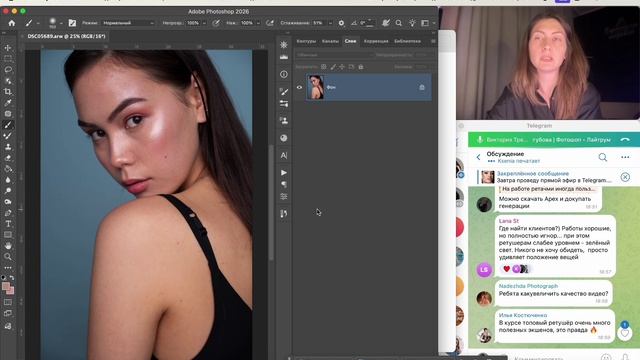Open the blend Mode dropdown 'Нормальный'
Viewport: 640px width, 360px height.
[128, 23]
